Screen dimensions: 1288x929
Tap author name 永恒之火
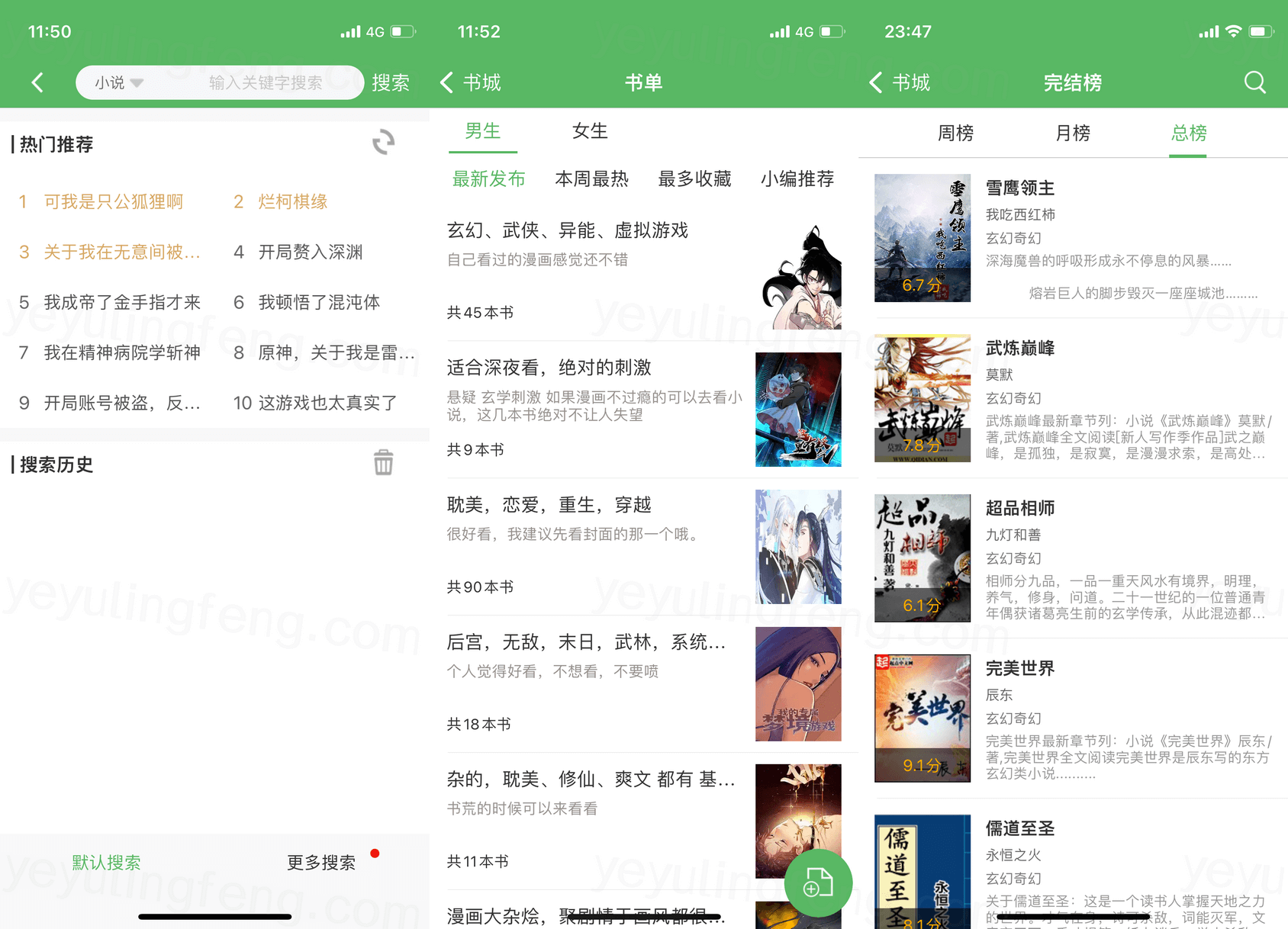[1013, 855]
